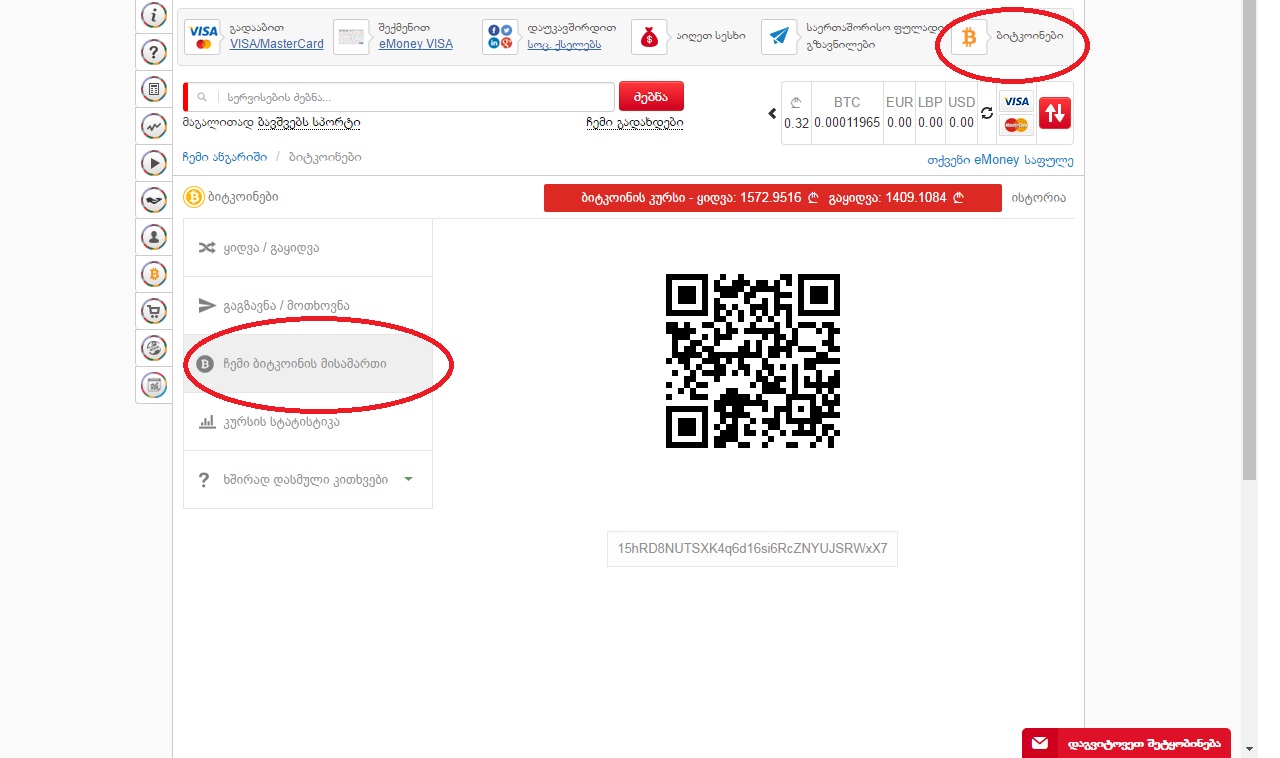The height and width of the screenshot is (758, 1280).
Task: Click the red ძებნა search button
Action: (x=652, y=96)
